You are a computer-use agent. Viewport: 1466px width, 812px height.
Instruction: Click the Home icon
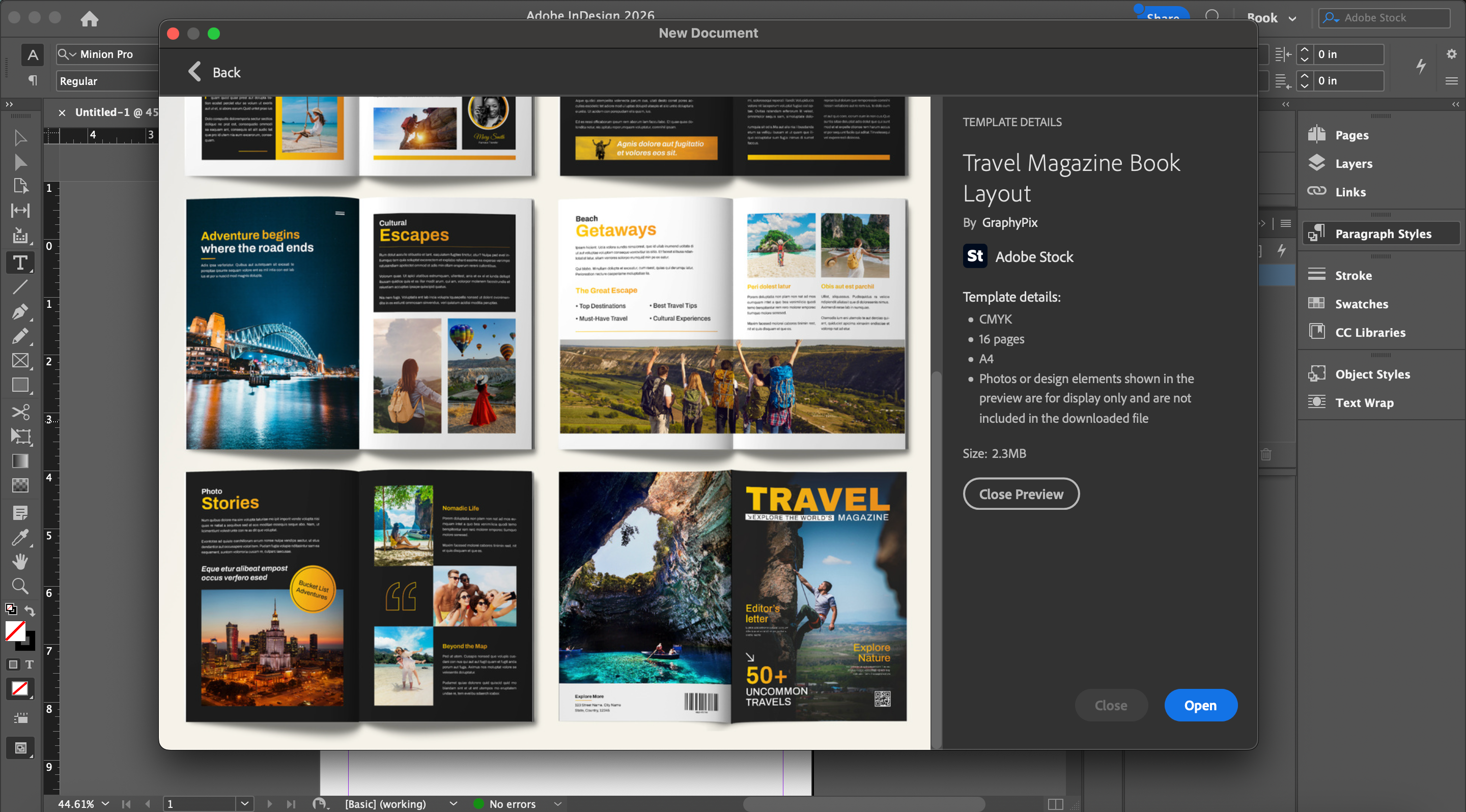(90, 19)
